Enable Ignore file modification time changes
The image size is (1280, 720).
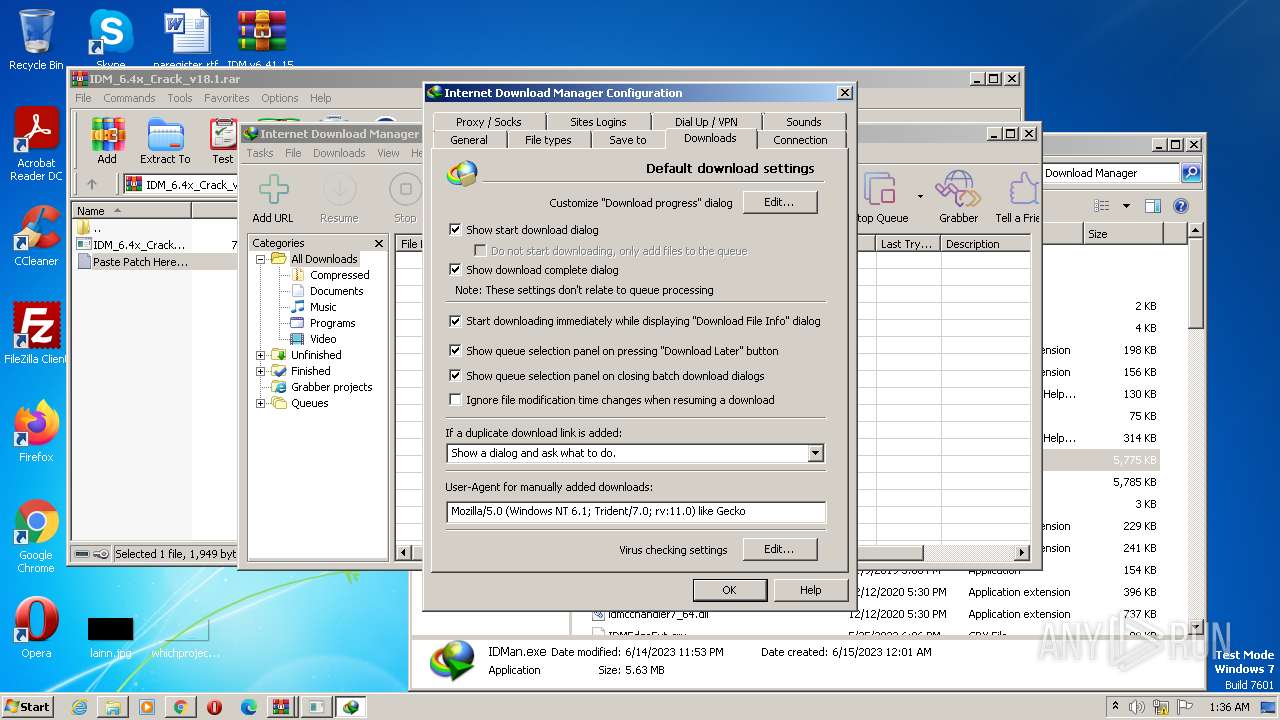456,400
